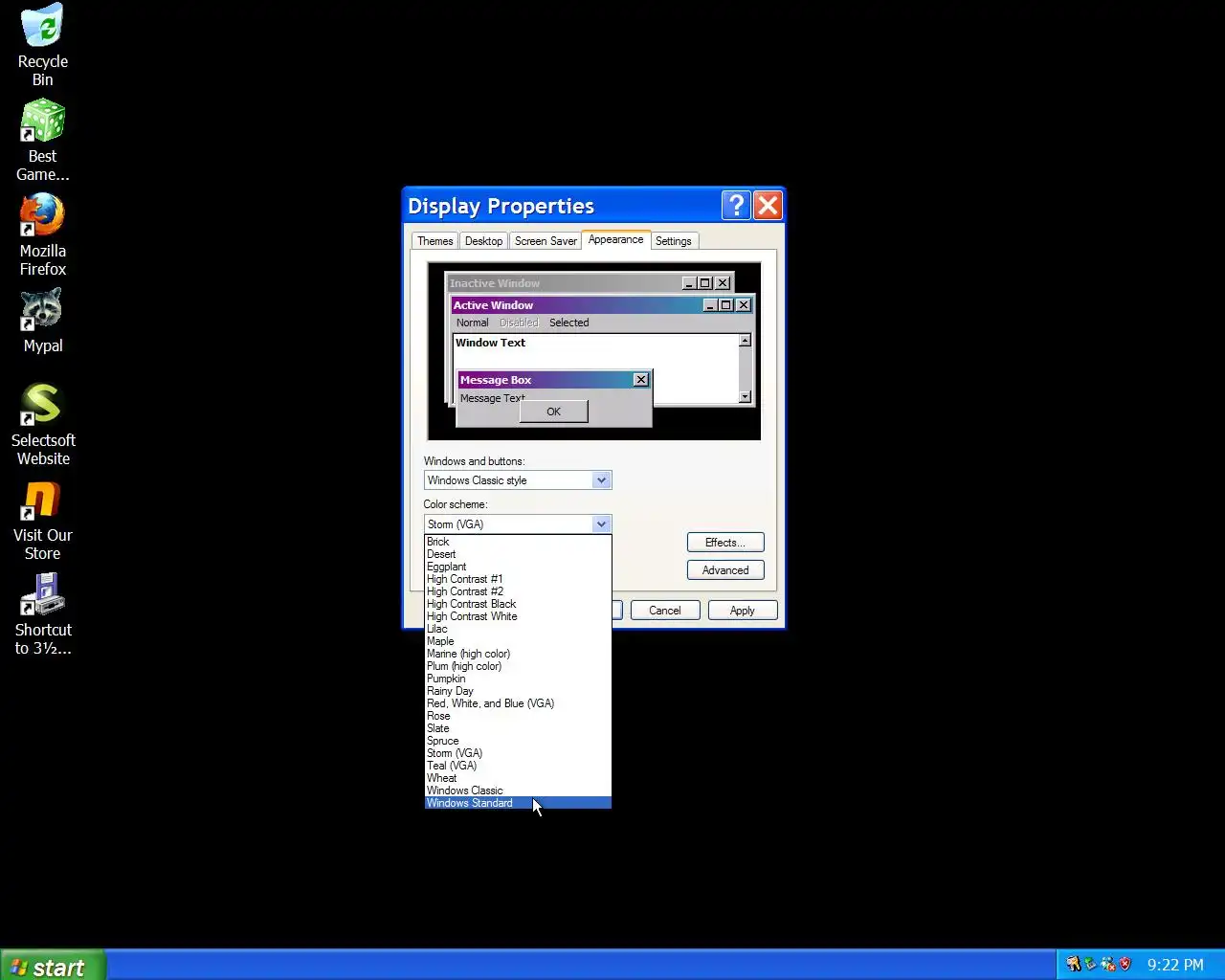The width and height of the screenshot is (1225, 980).
Task: Open the Effects dialog
Action: (725, 543)
